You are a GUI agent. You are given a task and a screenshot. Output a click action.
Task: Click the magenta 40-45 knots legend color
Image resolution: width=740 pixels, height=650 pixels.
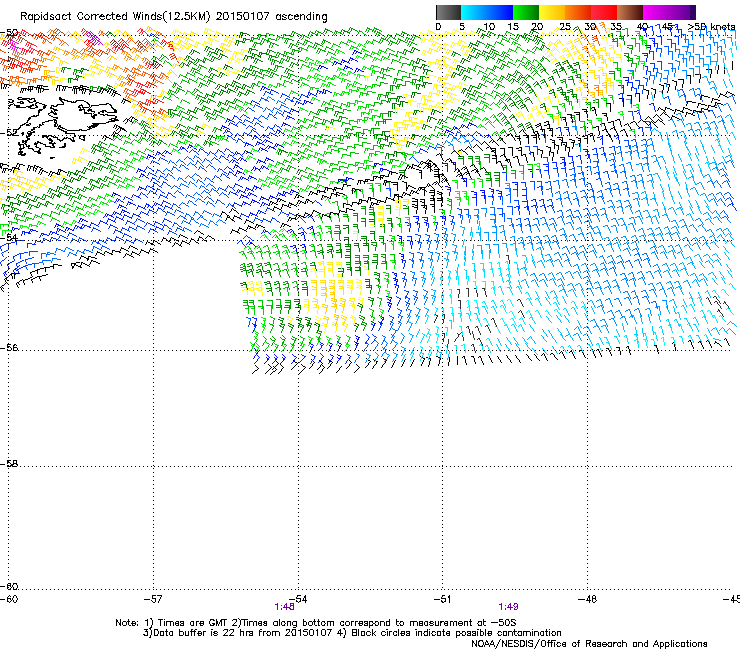tap(656, 12)
